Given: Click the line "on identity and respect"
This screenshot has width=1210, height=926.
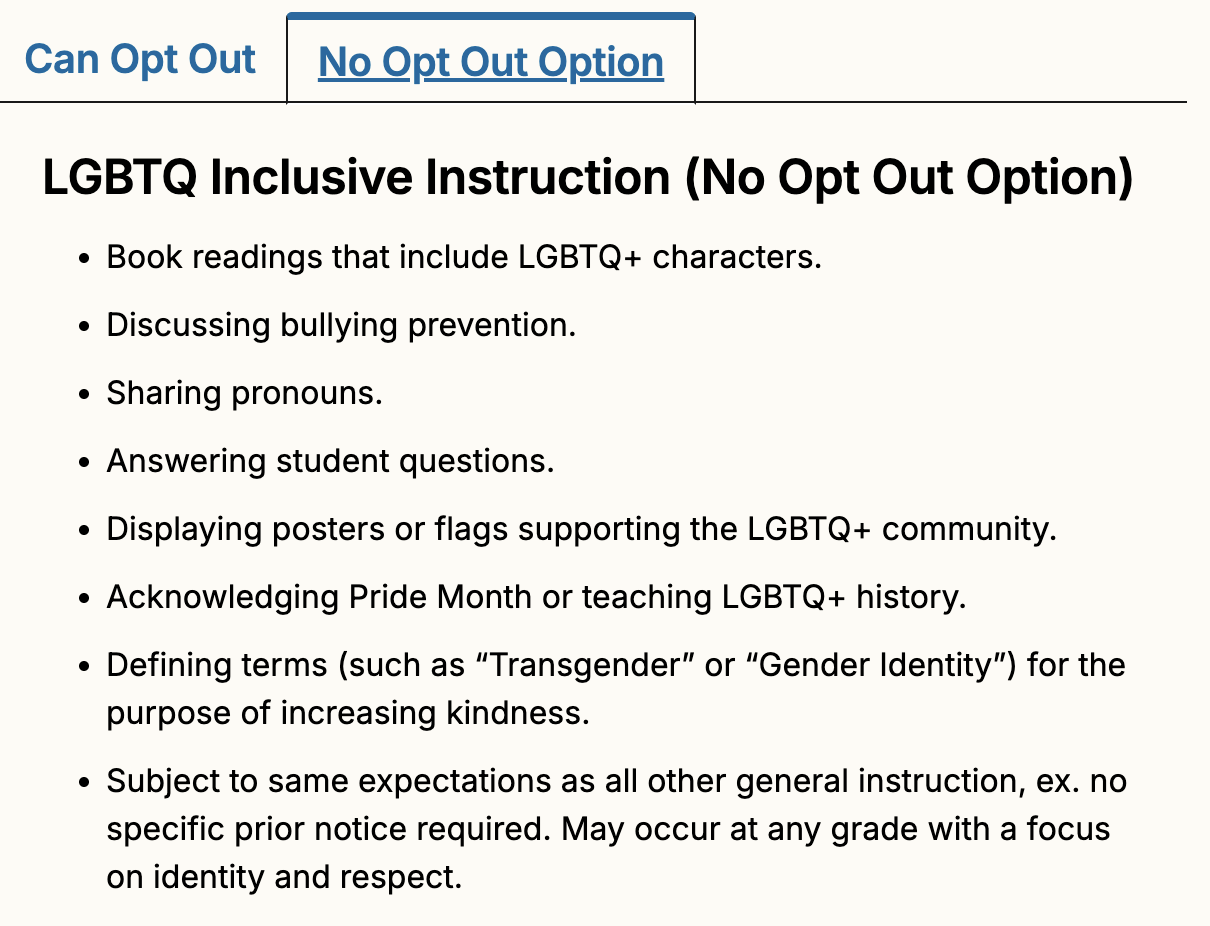Looking at the screenshot, I should click(x=284, y=877).
